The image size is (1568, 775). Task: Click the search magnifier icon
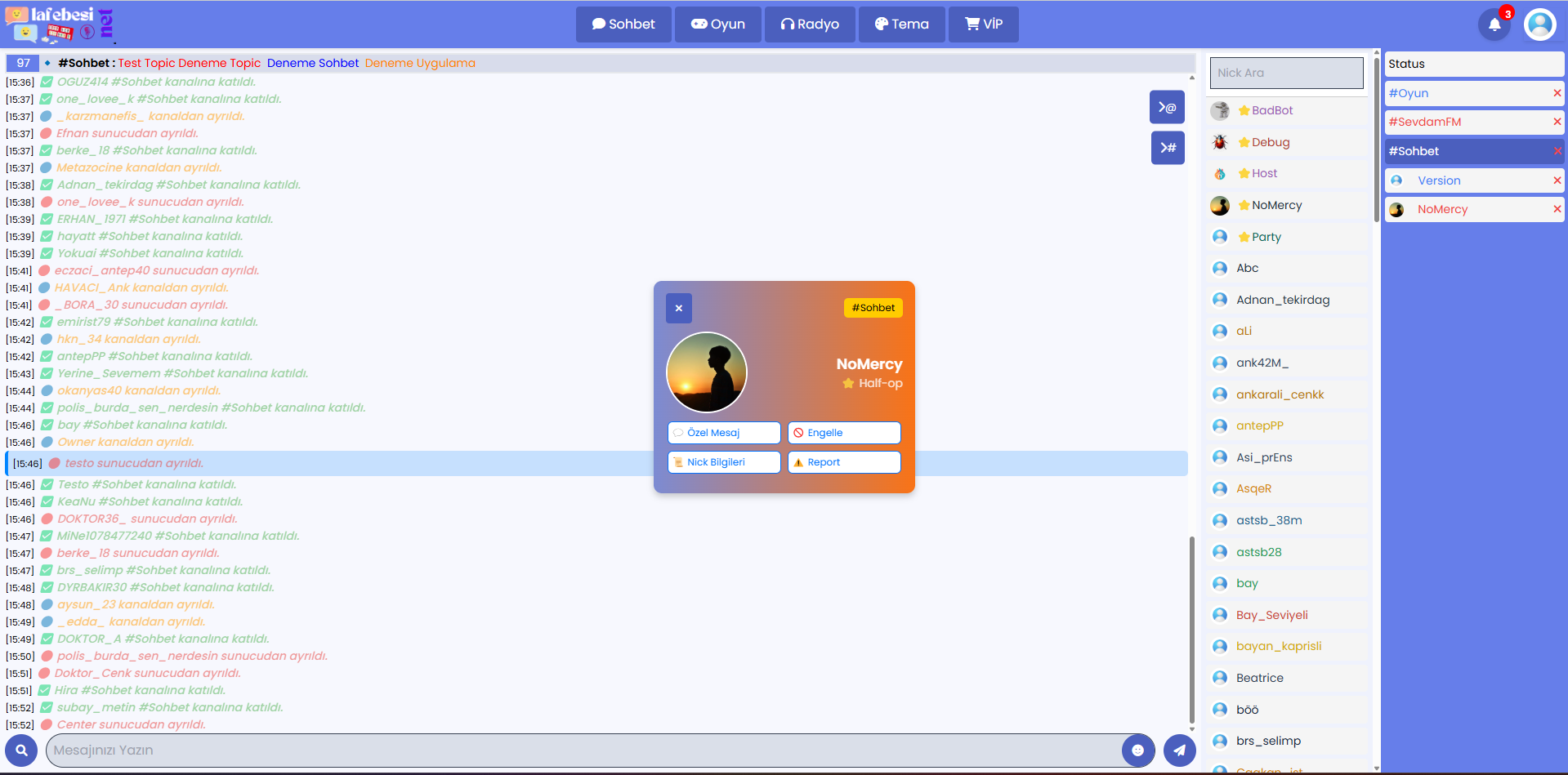point(21,750)
